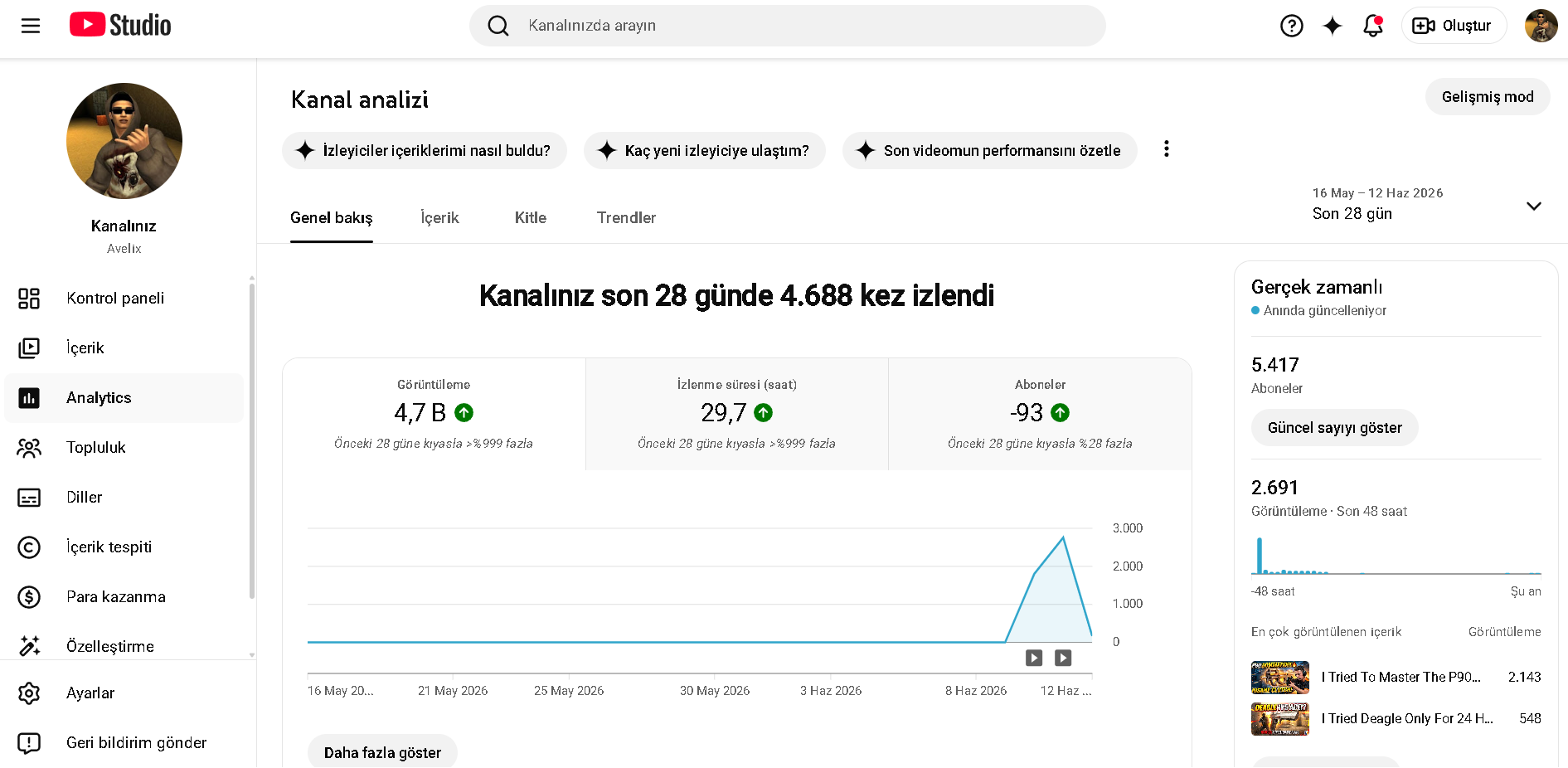Focus the Kanalınızda arayın search field
This screenshot has height=768, width=1568.
[x=788, y=26]
